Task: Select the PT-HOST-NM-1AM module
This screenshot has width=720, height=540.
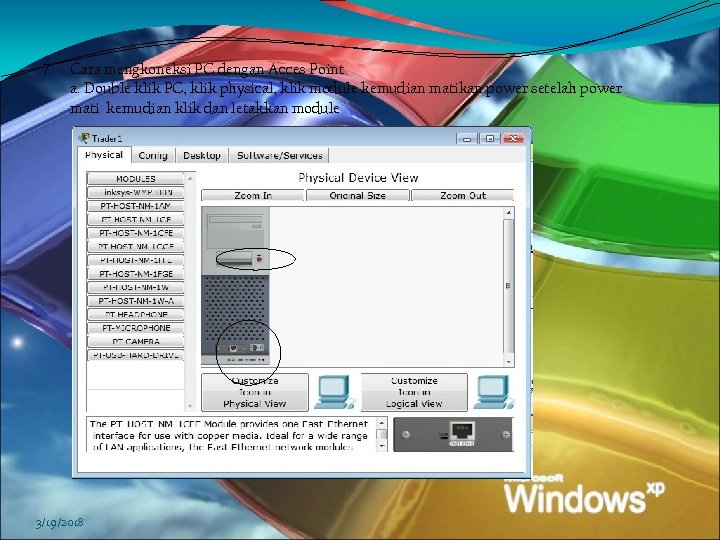Action: [x=135, y=206]
